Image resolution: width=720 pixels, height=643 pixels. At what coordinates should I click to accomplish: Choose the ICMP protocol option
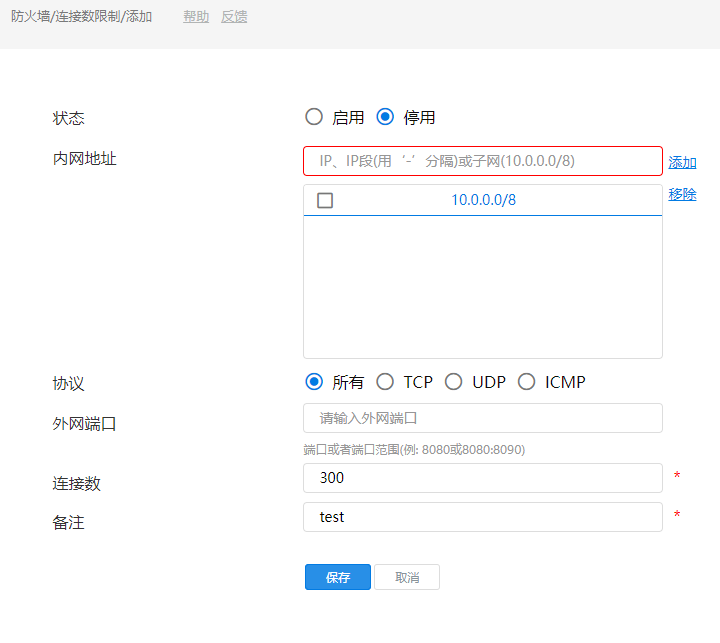[526, 381]
